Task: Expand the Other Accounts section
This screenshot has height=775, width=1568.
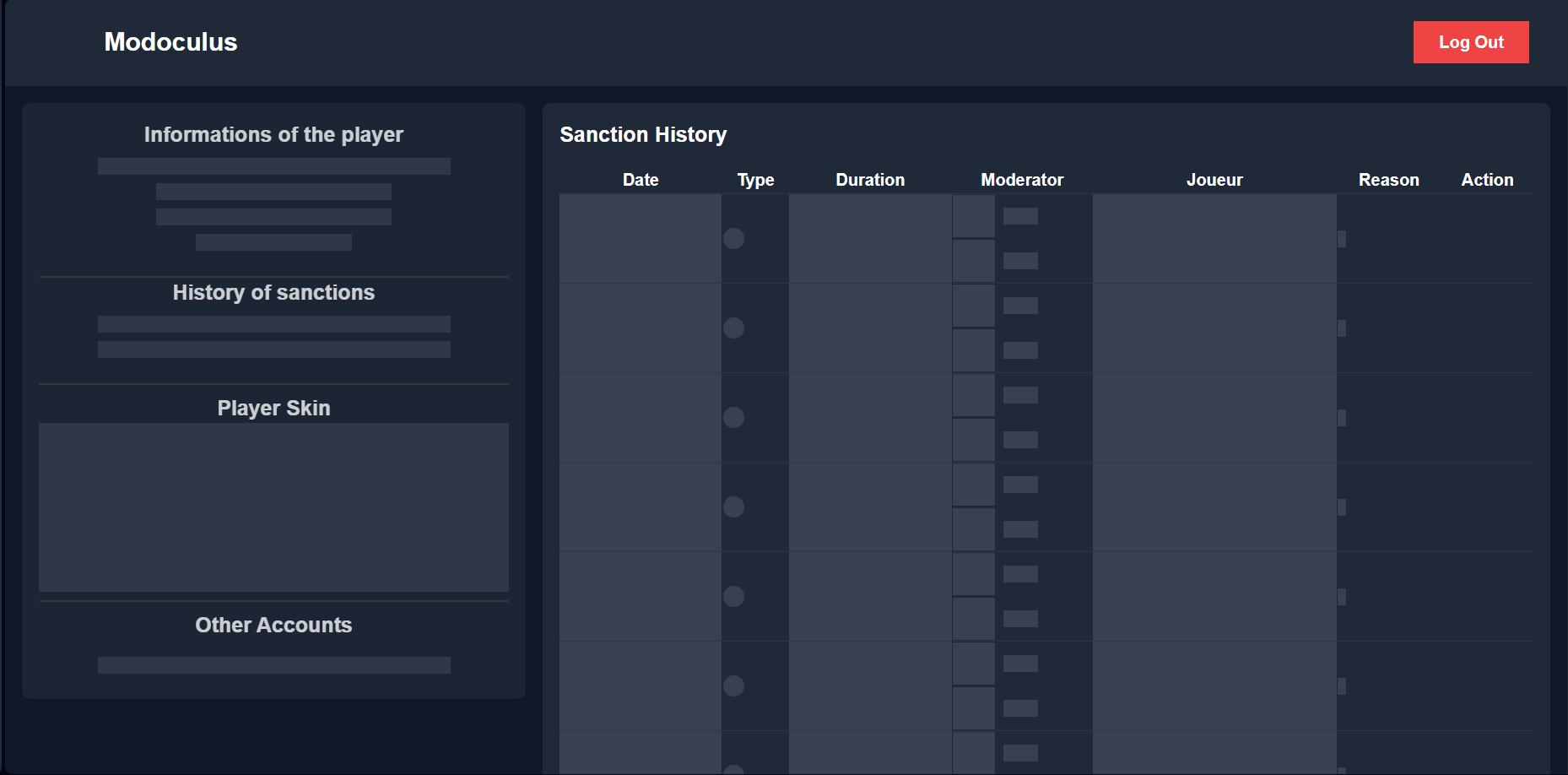Action: click(x=273, y=625)
